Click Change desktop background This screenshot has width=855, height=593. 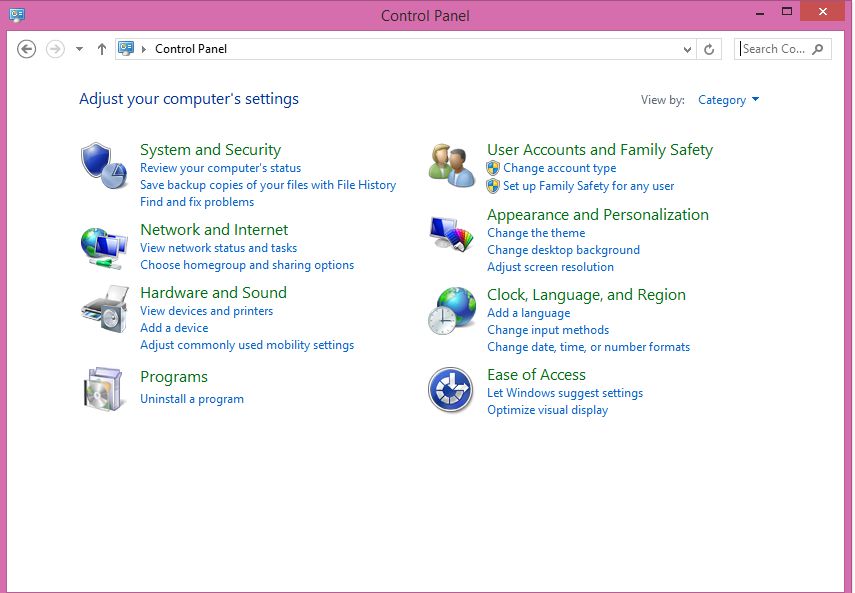563,250
